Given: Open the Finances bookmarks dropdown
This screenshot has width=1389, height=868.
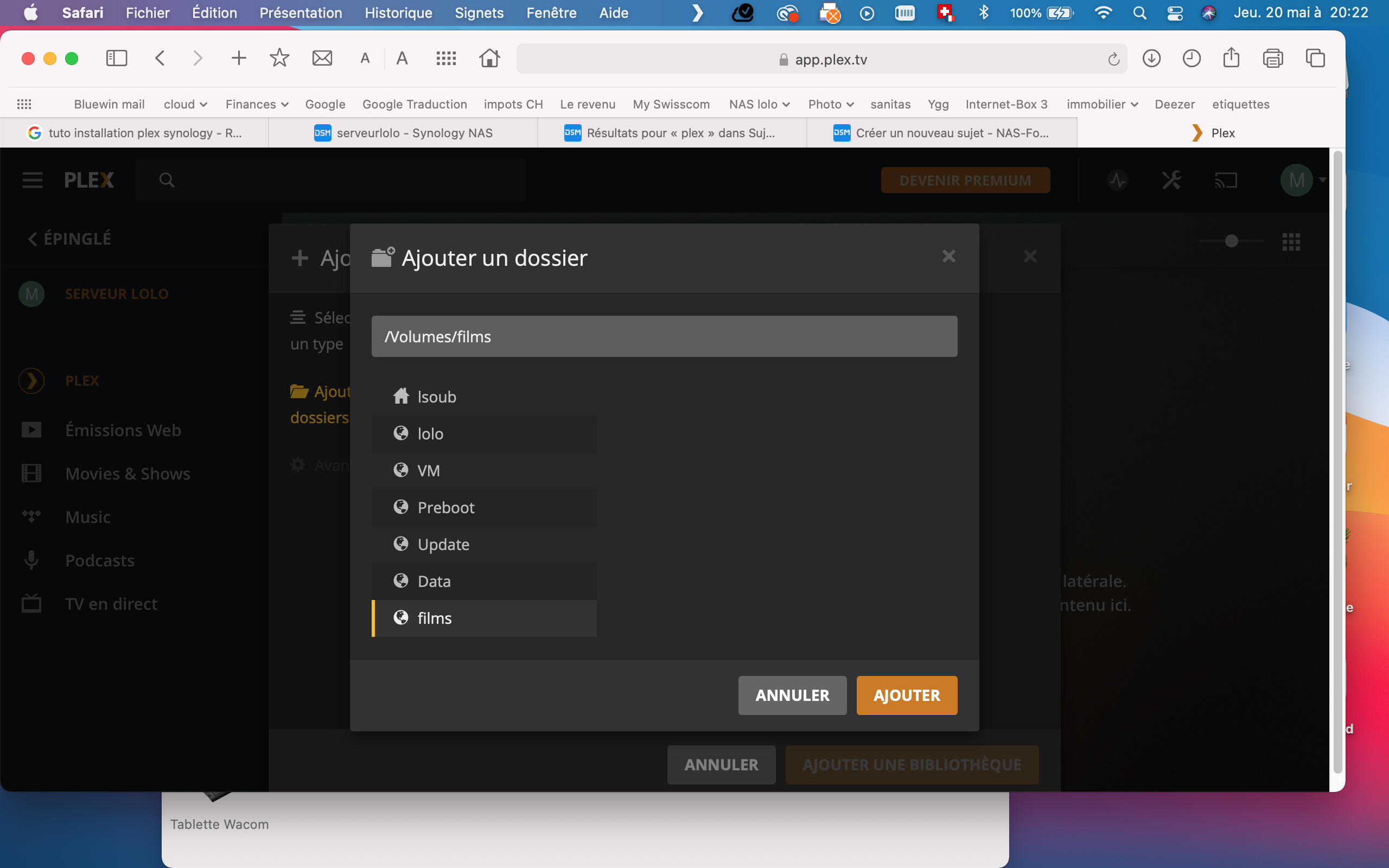Looking at the screenshot, I should pos(257,105).
